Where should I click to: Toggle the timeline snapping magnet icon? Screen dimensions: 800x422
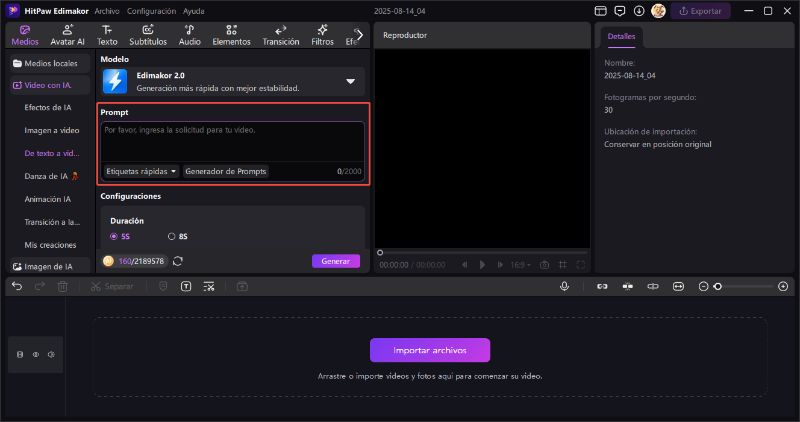click(x=628, y=286)
